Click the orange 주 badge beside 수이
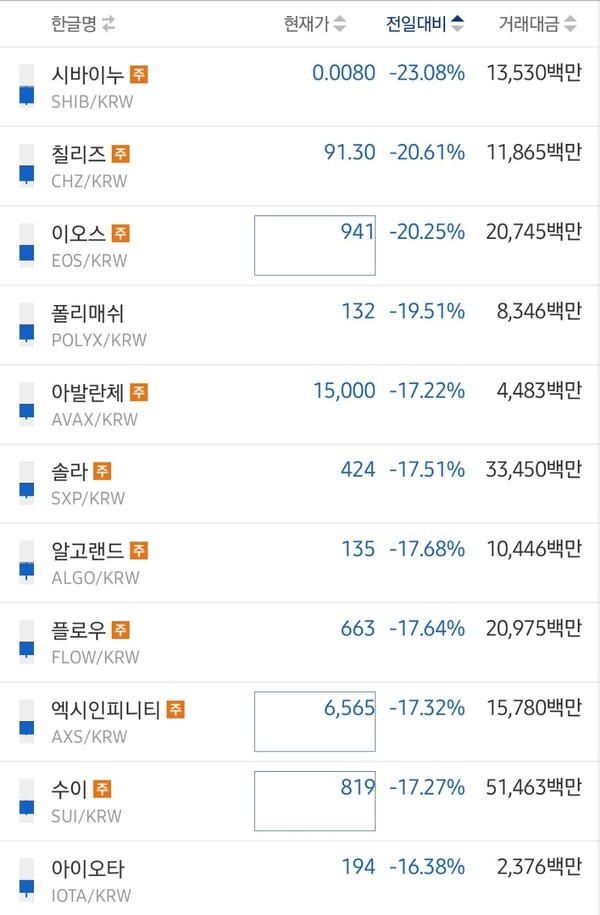The width and height of the screenshot is (600, 915). click(x=103, y=789)
